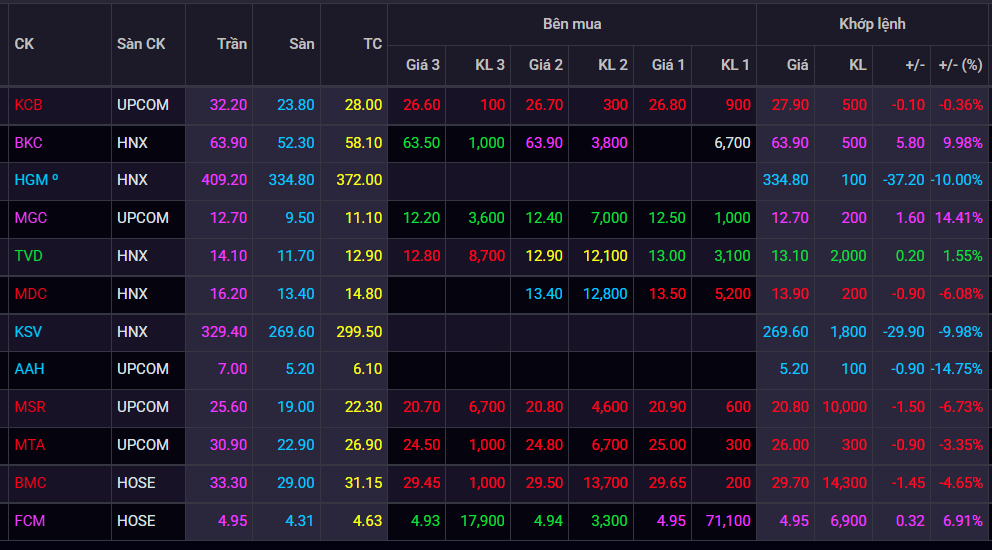
Task: Sort by the +/- (%) column header
Action: click(x=960, y=65)
